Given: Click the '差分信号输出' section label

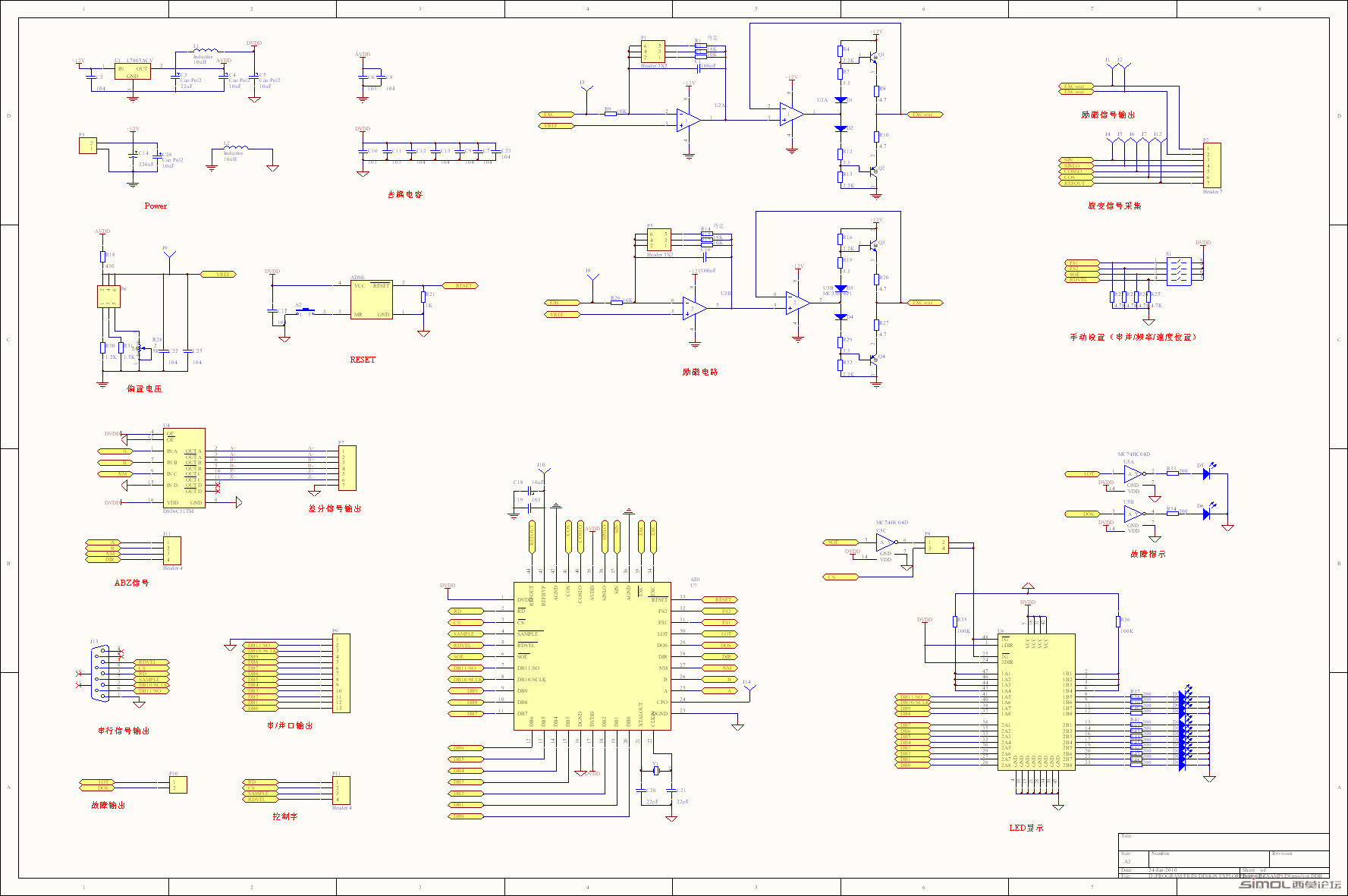Looking at the screenshot, I should click(335, 508).
